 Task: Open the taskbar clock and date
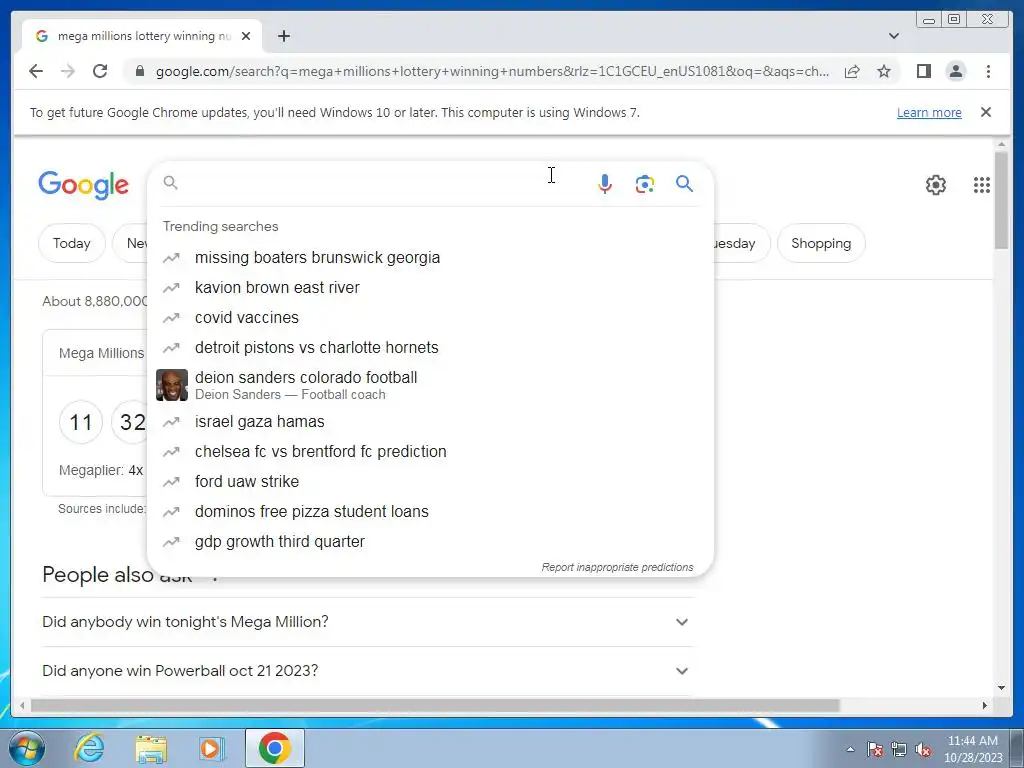pyautogui.click(x=973, y=749)
